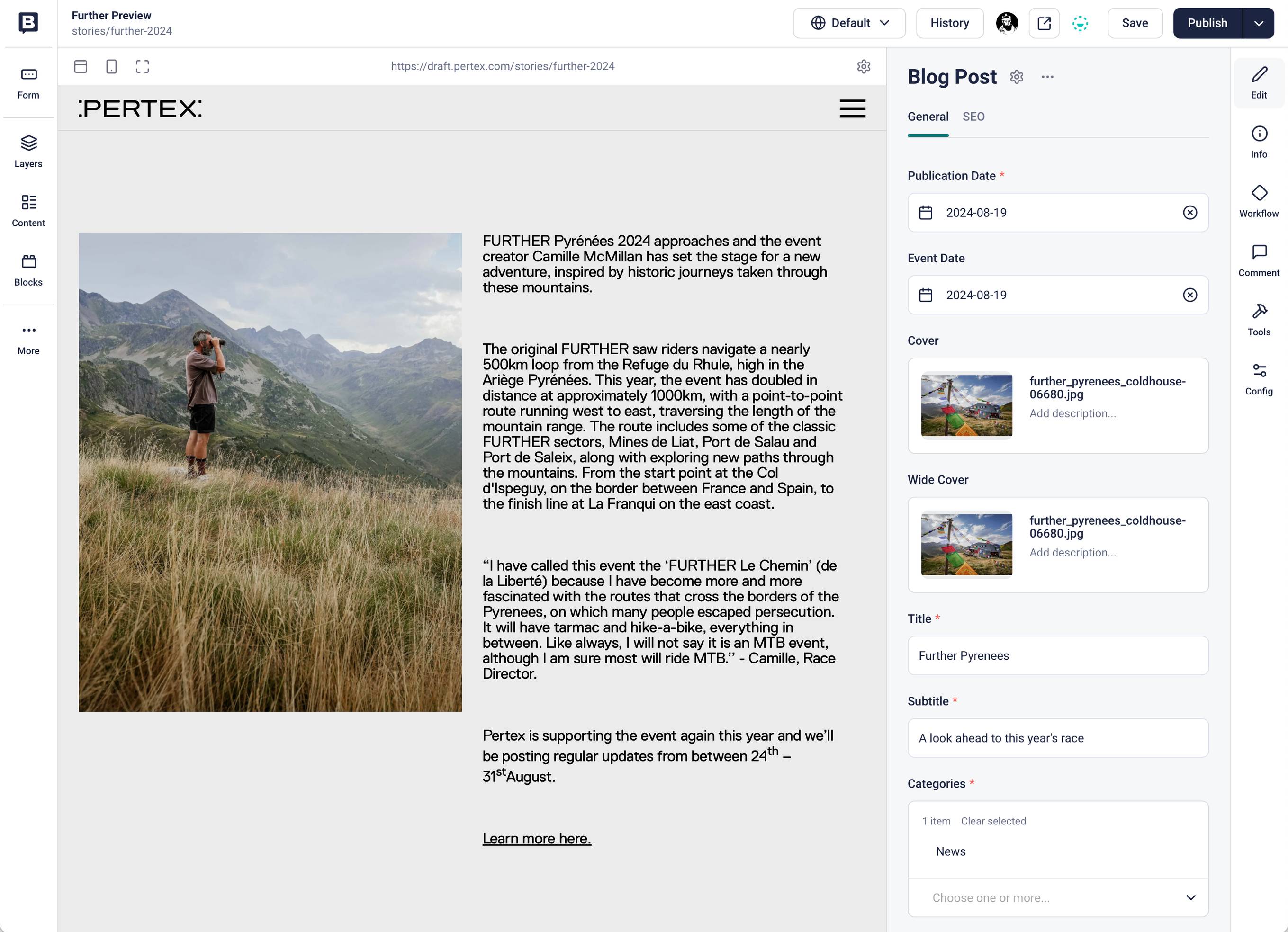Open preview in new window icon

pyautogui.click(x=1044, y=23)
